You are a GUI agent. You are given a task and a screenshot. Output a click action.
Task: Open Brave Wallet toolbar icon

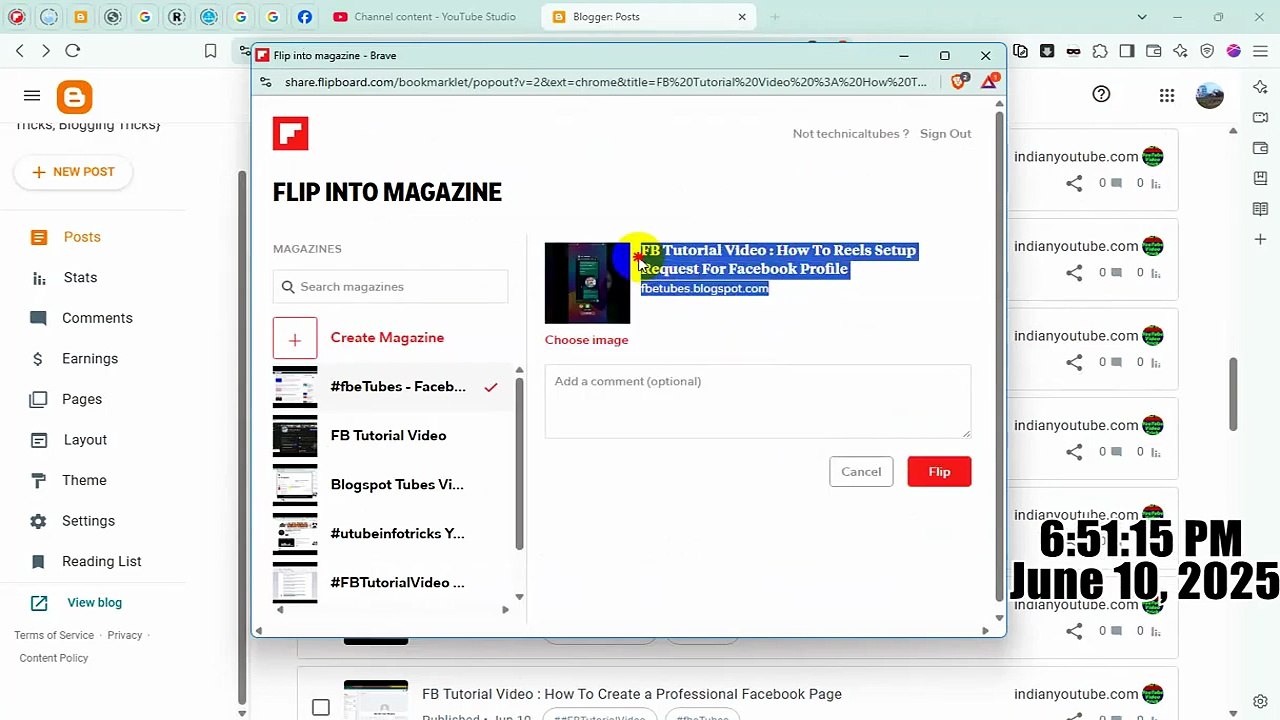tap(1153, 51)
